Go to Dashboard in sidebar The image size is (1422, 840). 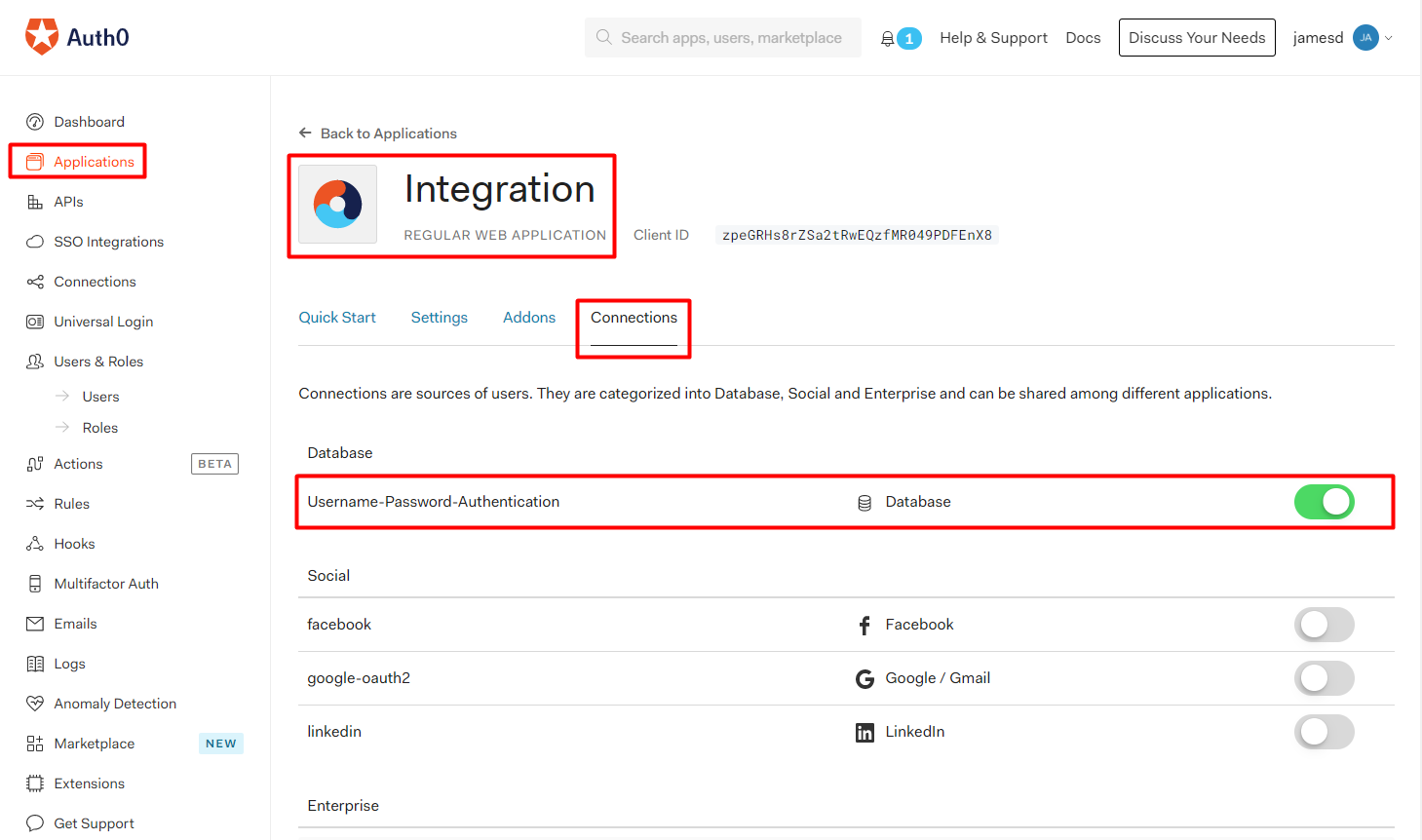pos(90,122)
